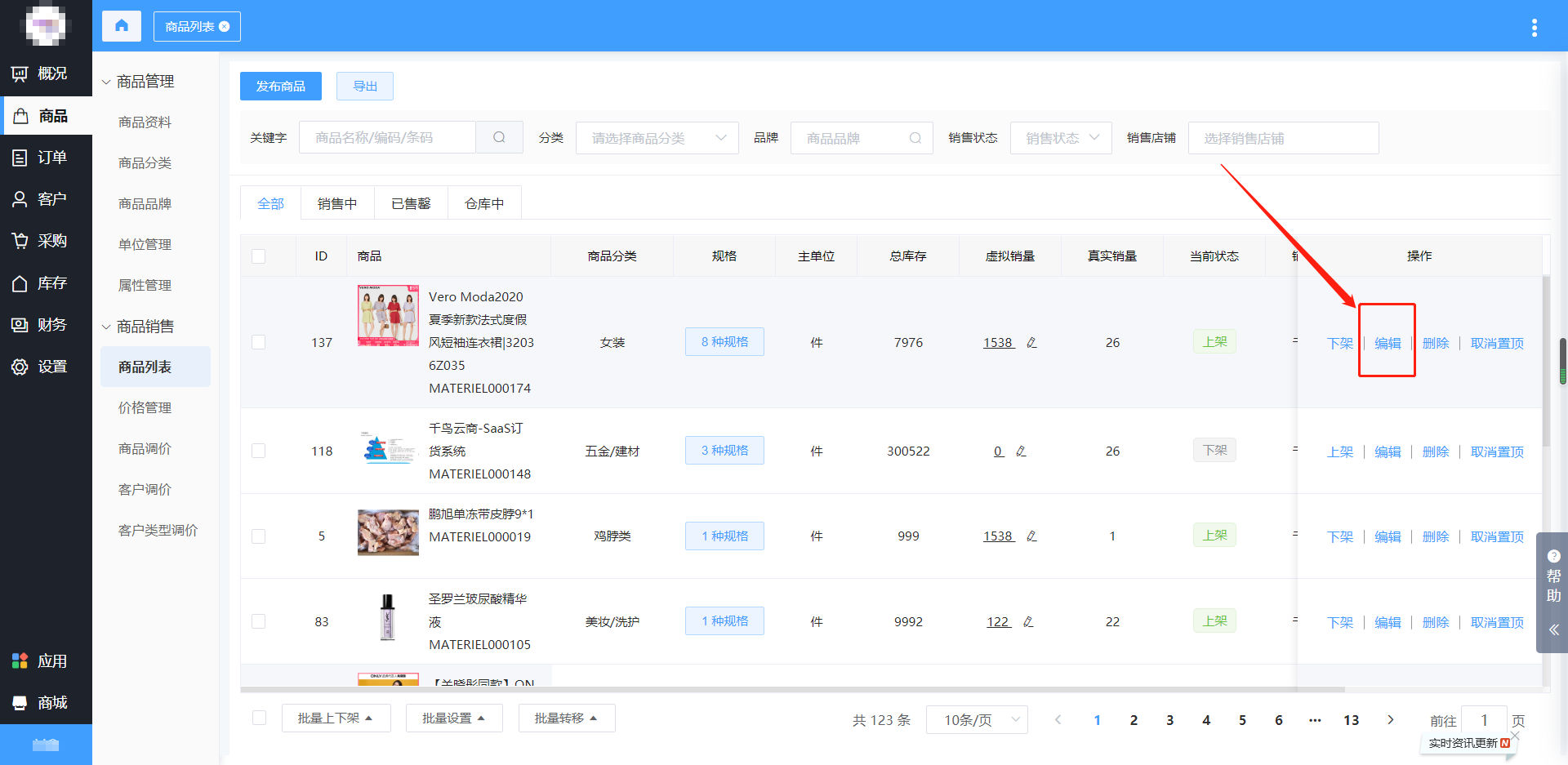Click the home icon in top bar
This screenshot has width=1568, height=765.
coord(122,26)
